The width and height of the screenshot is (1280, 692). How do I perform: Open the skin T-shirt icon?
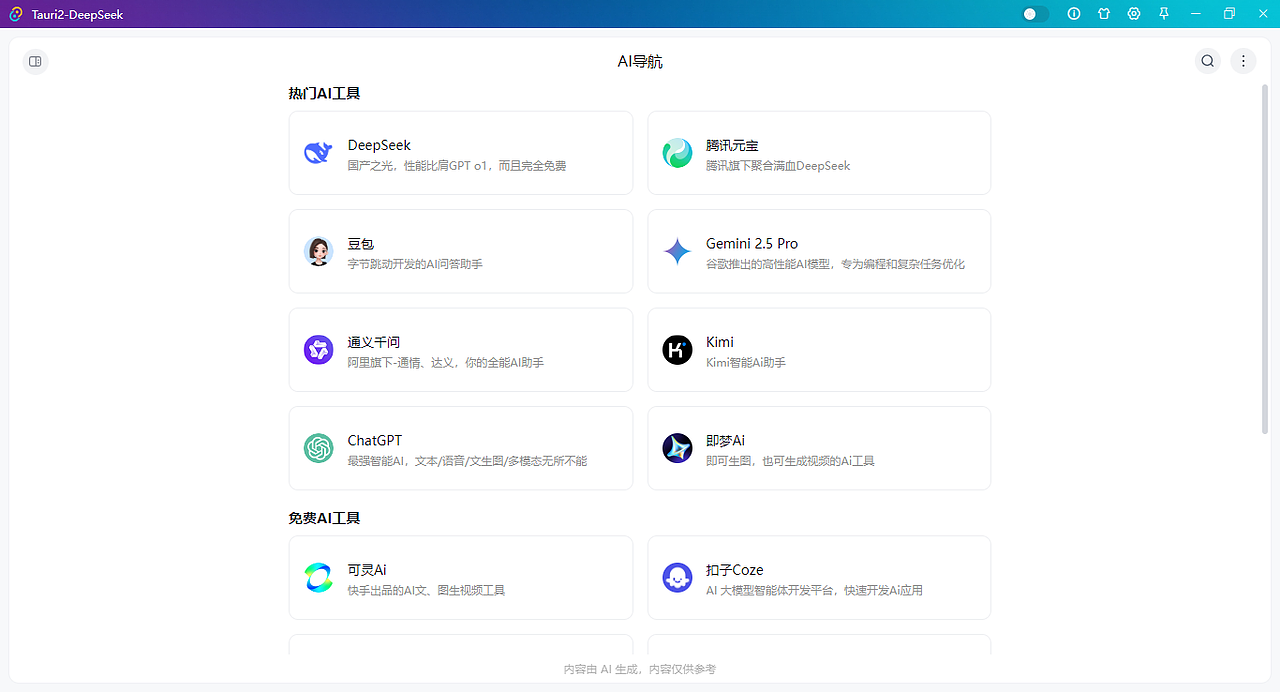pos(1104,14)
